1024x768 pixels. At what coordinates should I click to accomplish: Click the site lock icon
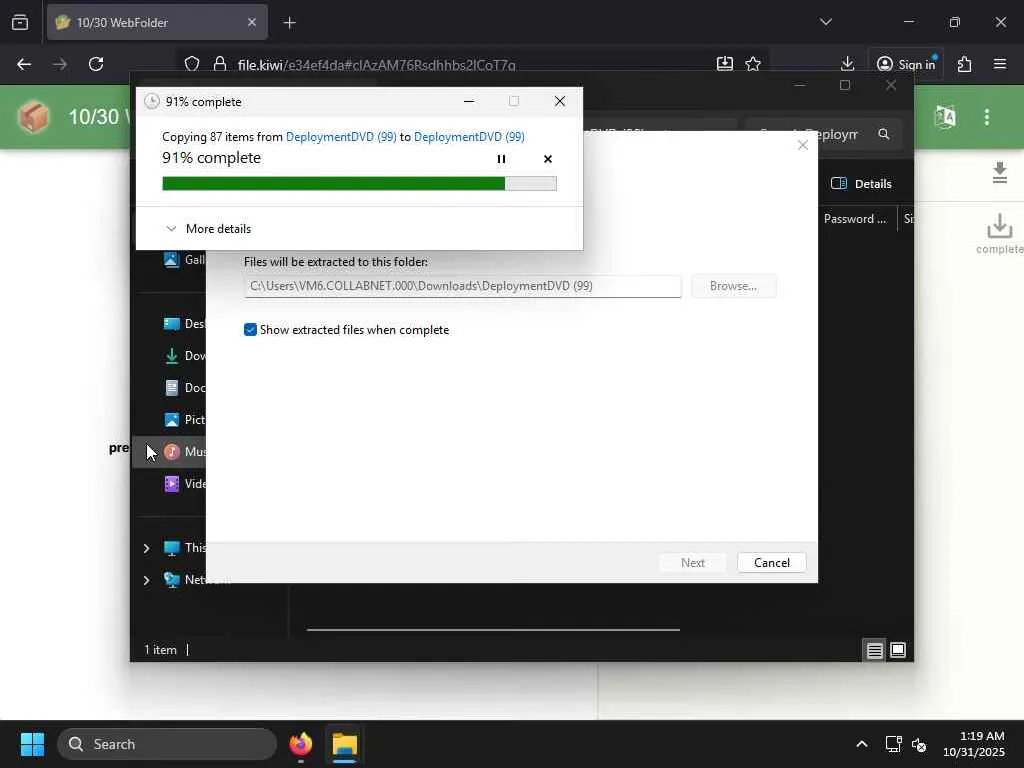(x=220, y=64)
